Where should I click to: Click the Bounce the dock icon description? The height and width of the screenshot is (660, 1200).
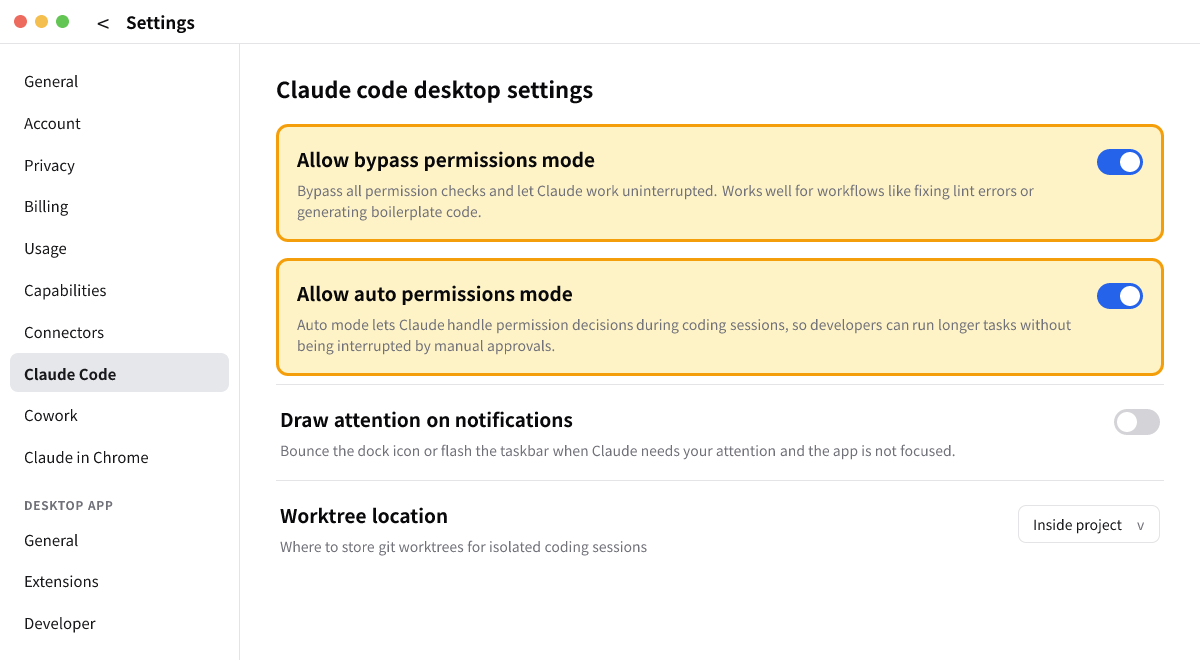click(x=617, y=451)
